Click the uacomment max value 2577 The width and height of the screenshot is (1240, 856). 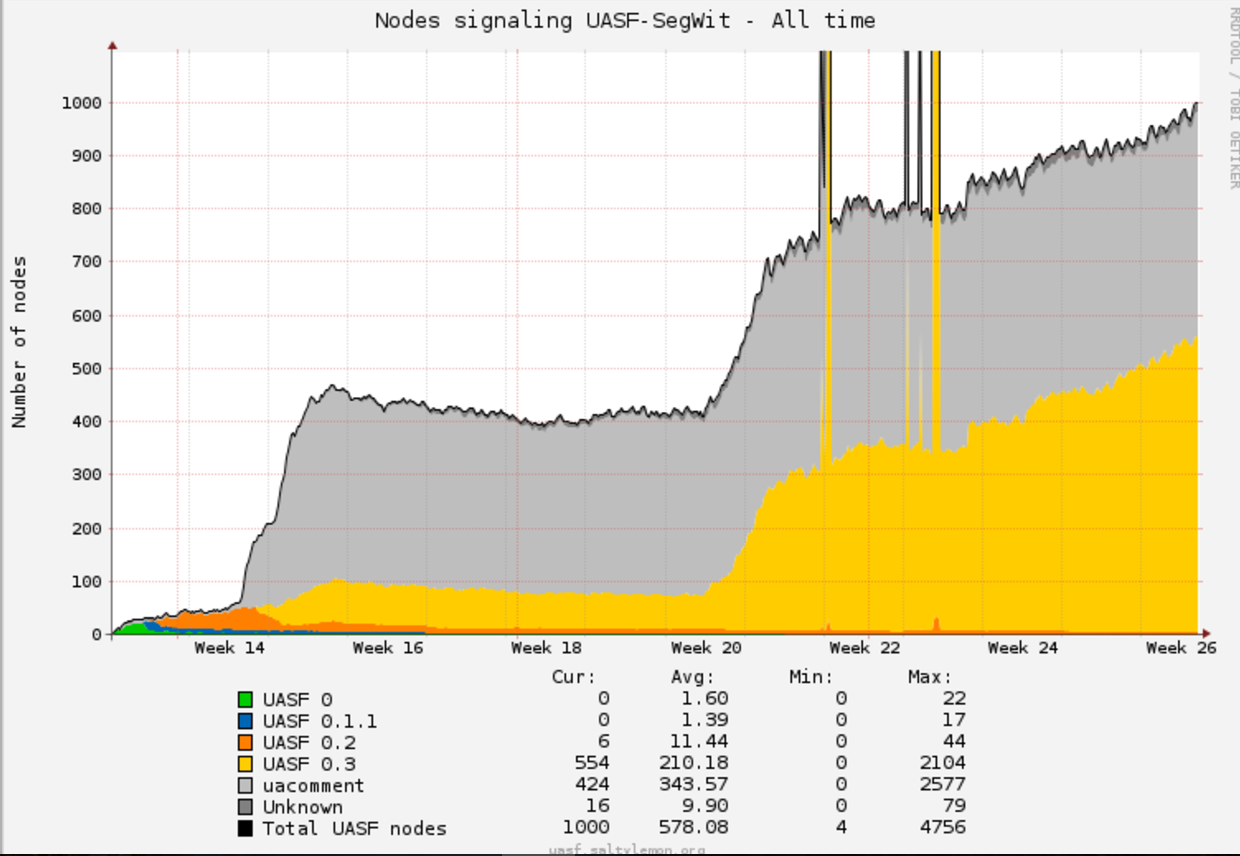(x=945, y=786)
